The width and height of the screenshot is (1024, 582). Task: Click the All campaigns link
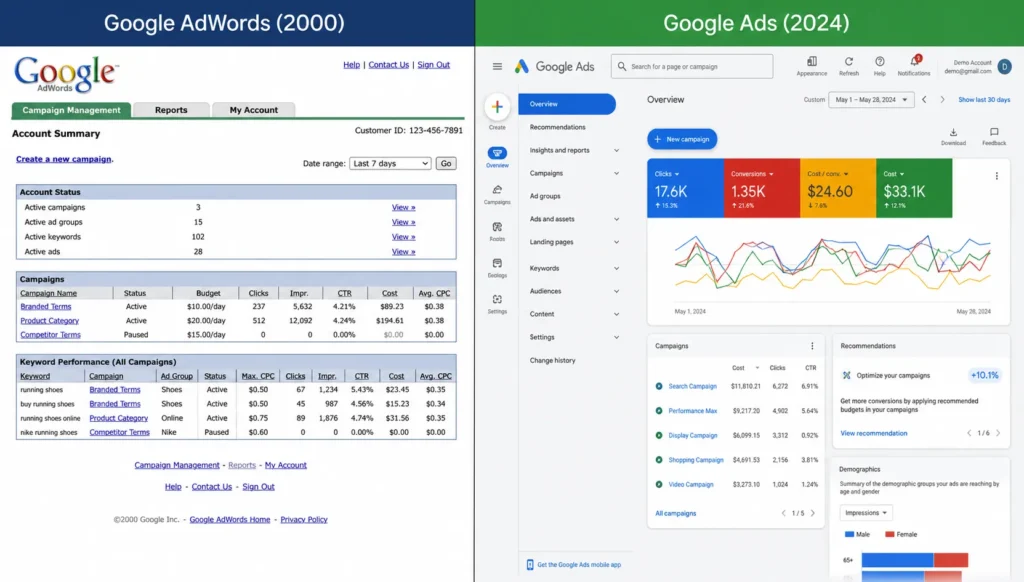pos(675,513)
